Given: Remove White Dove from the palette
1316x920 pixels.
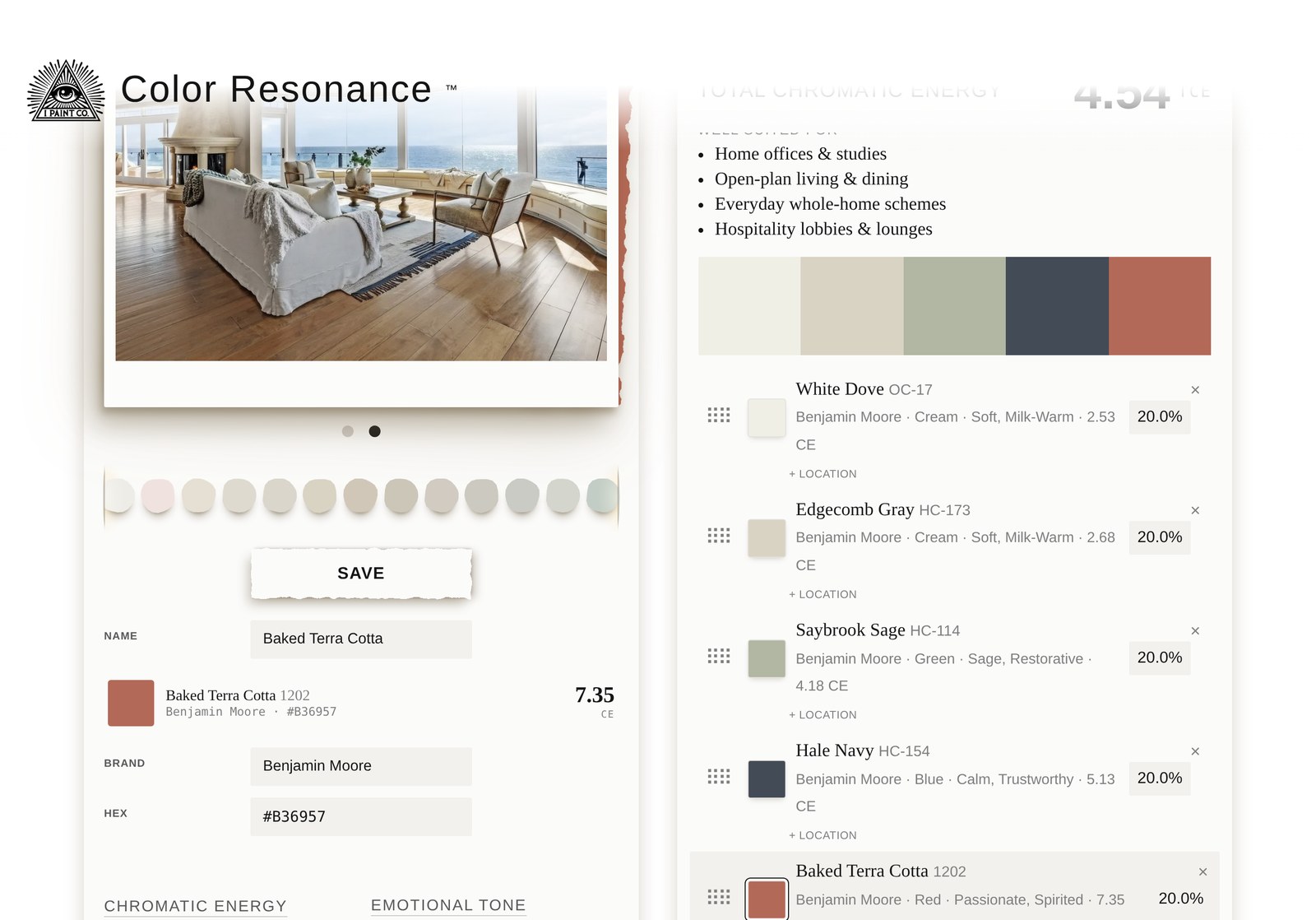Looking at the screenshot, I should click(x=1195, y=390).
